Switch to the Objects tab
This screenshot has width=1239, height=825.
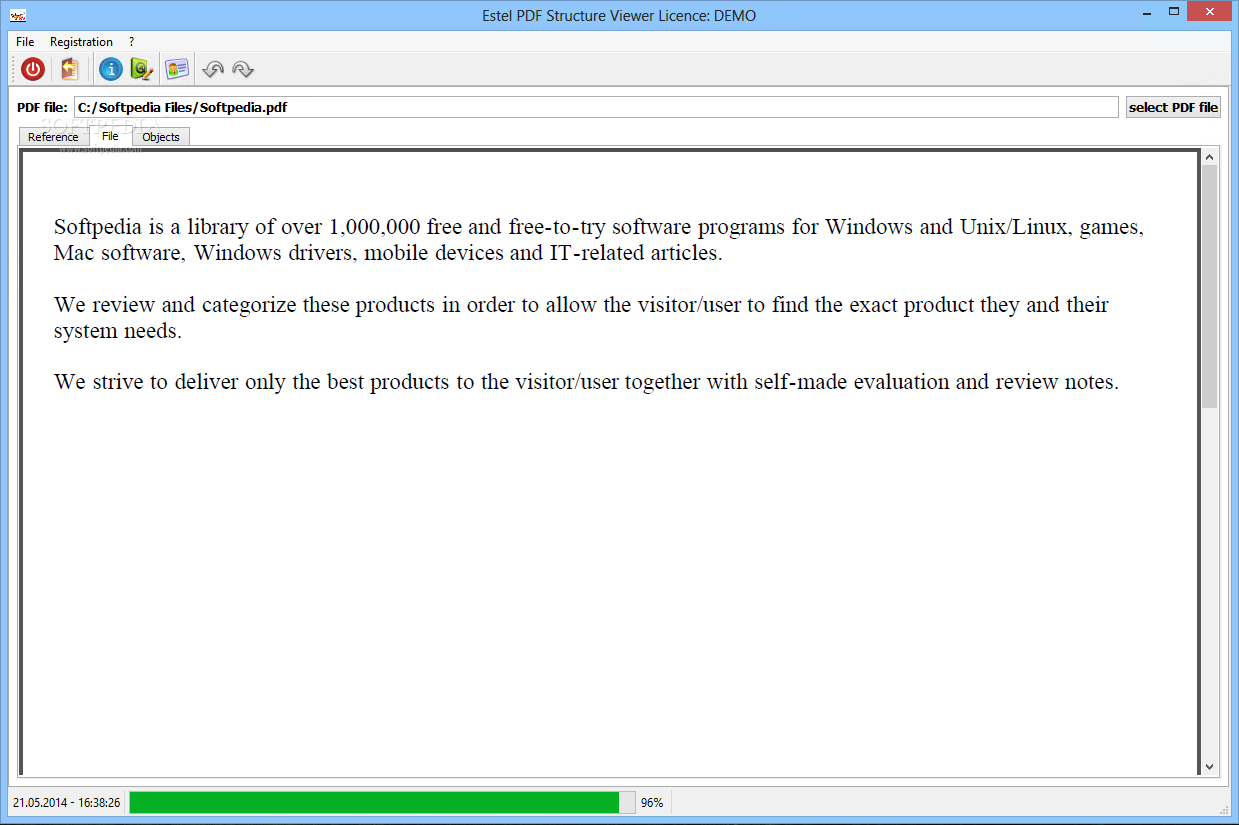161,137
